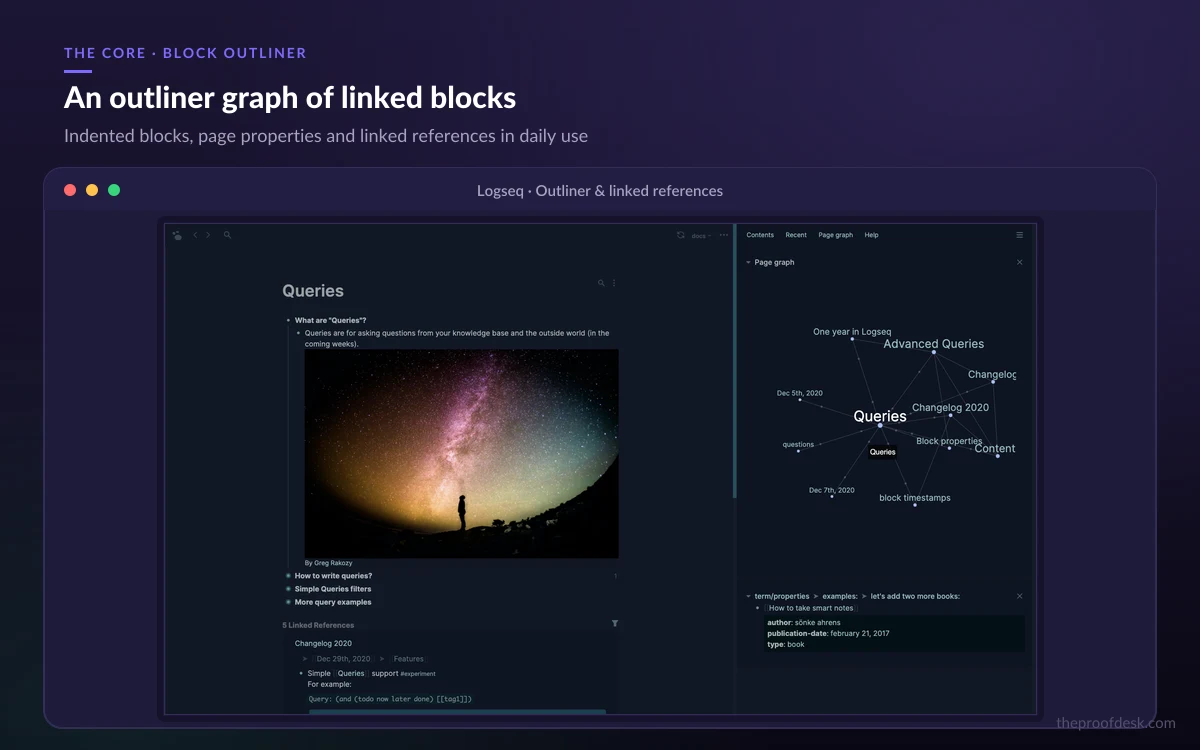Click the 'What are "Queries"?' bullet
Image resolution: width=1200 pixels, height=750 pixels.
[x=288, y=320]
